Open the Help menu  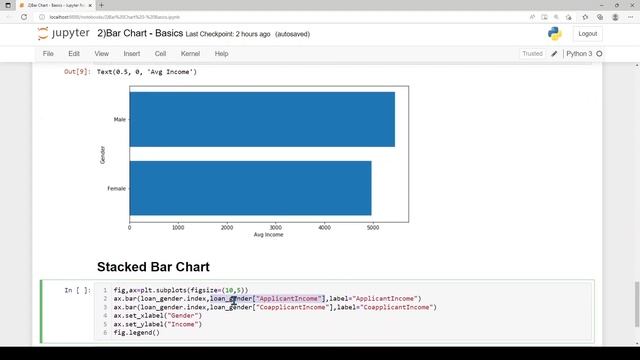tap(221, 54)
